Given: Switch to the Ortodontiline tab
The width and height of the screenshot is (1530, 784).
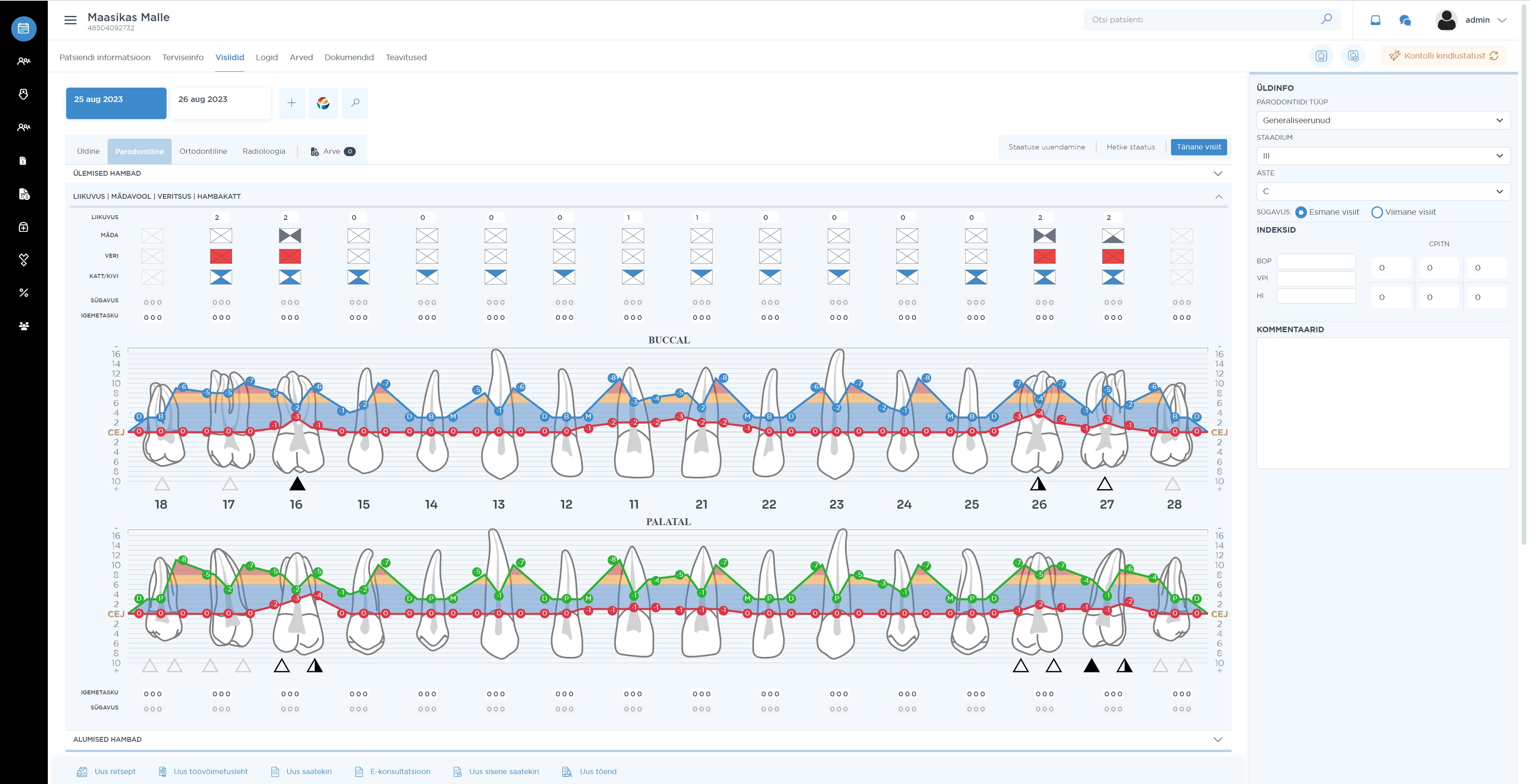Looking at the screenshot, I should [203, 151].
